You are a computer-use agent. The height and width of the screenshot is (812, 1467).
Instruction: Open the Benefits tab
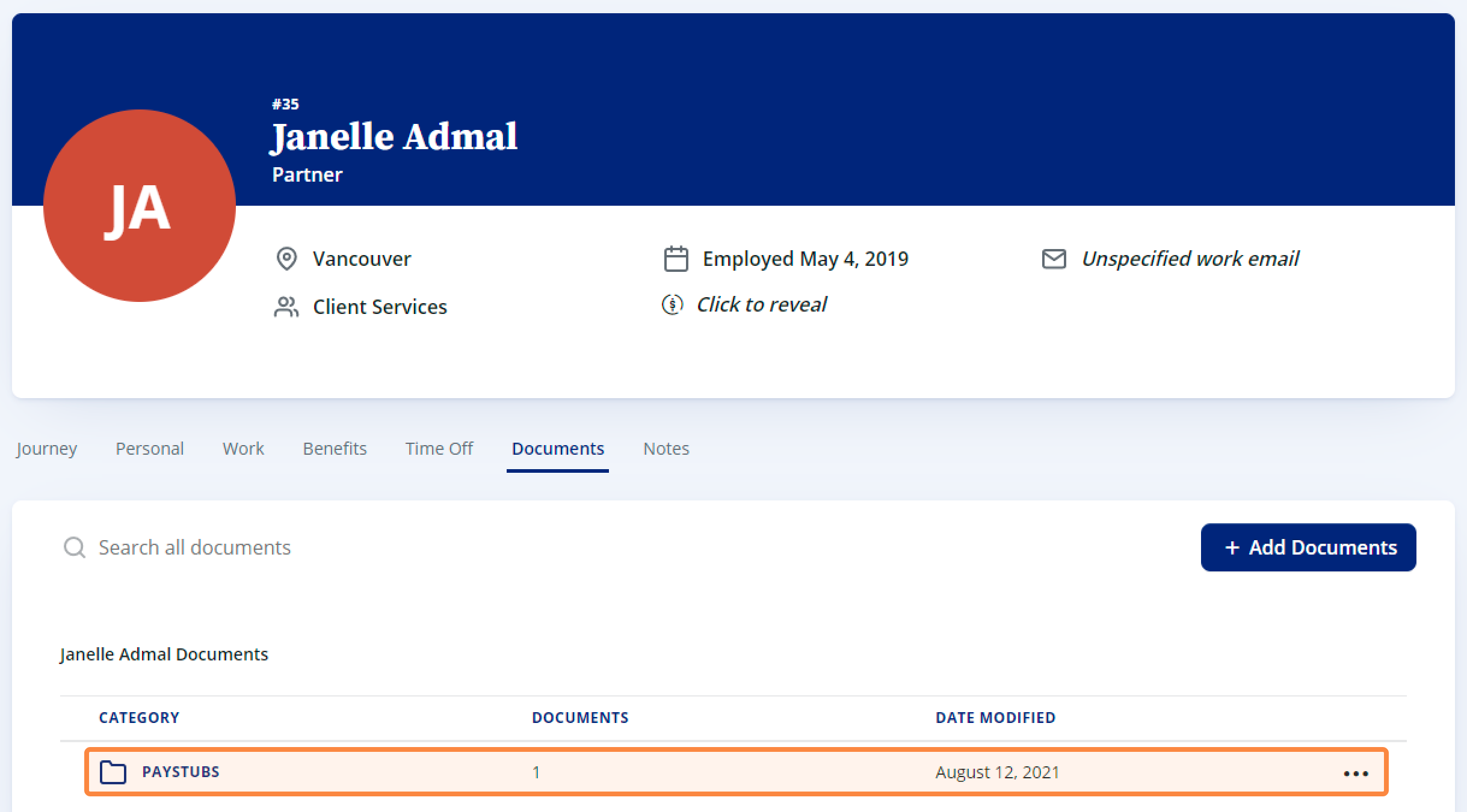pyautogui.click(x=335, y=448)
